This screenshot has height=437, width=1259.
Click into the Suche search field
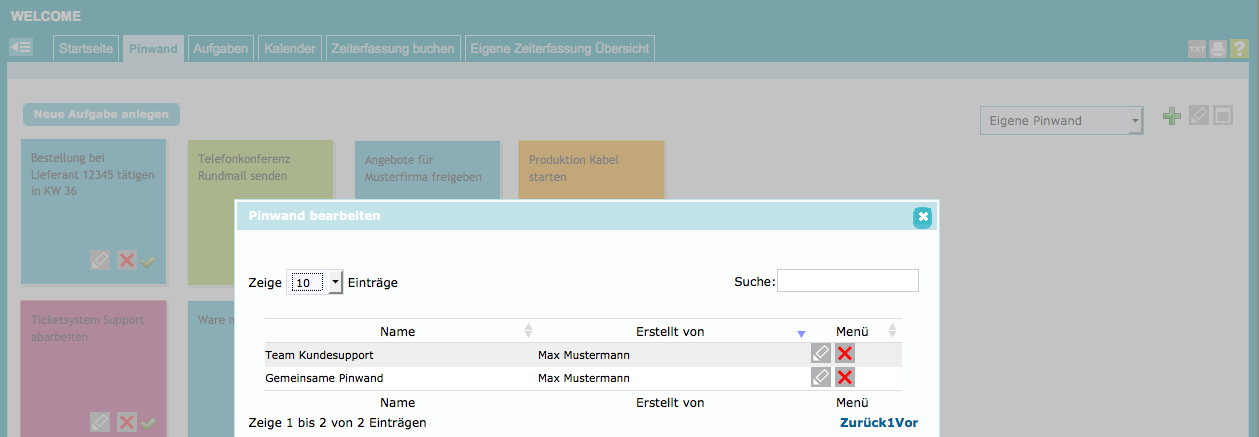tap(847, 282)
